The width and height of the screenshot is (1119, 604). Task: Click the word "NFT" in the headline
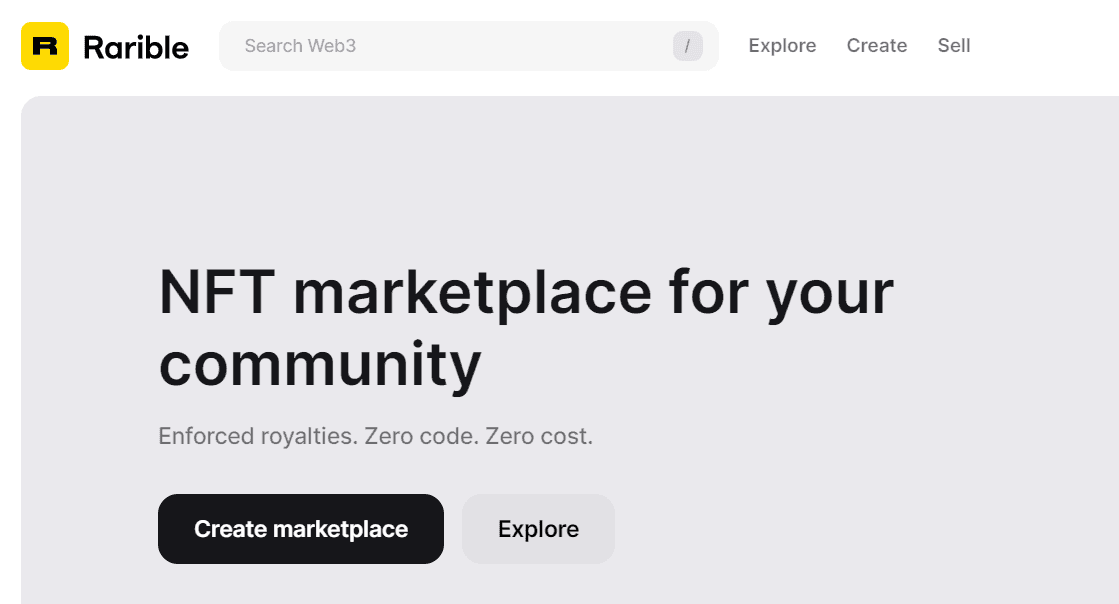[x=217, y=293]
